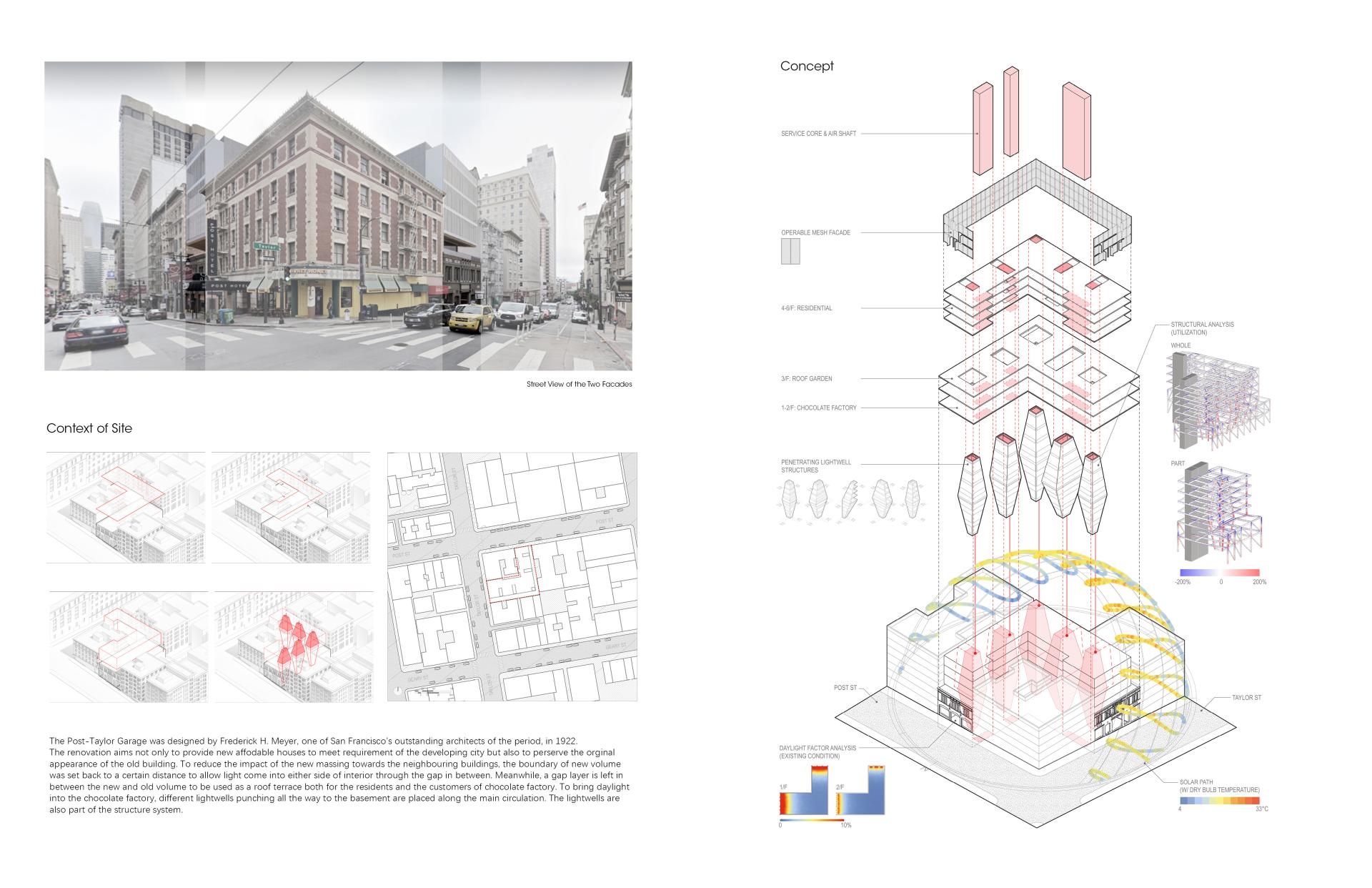Click the project description paragraph about Post-Taylor Garage
The height and width of the screenshot is (888, 1372).
(339, 775)
